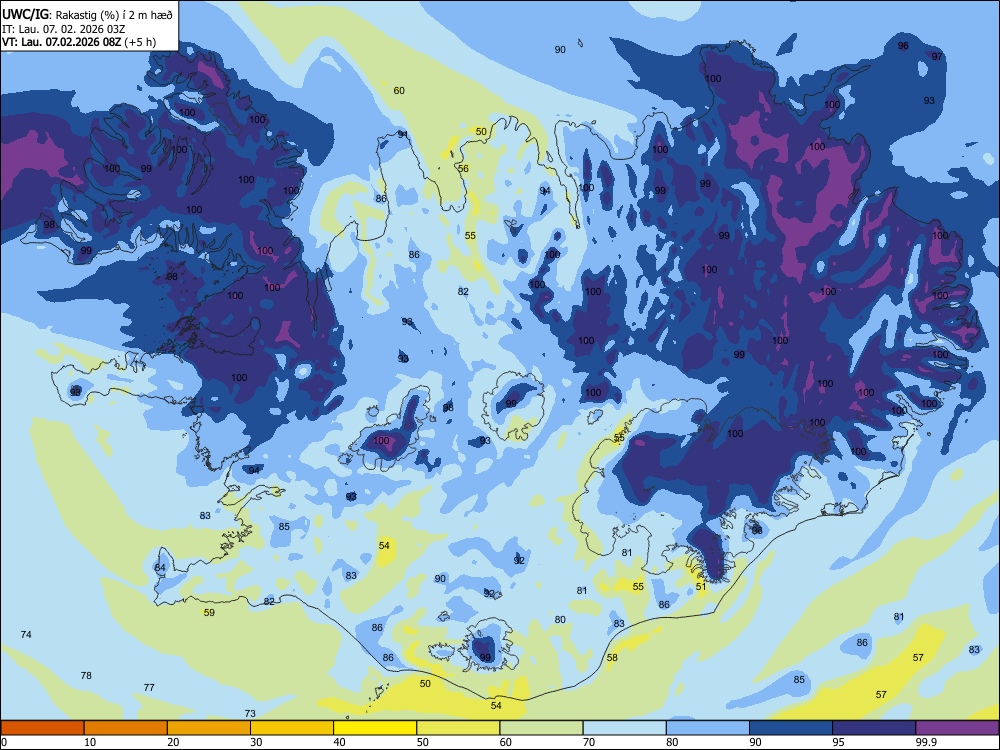Click the dark orange 0–10 legend swatch

coord(42,728)
